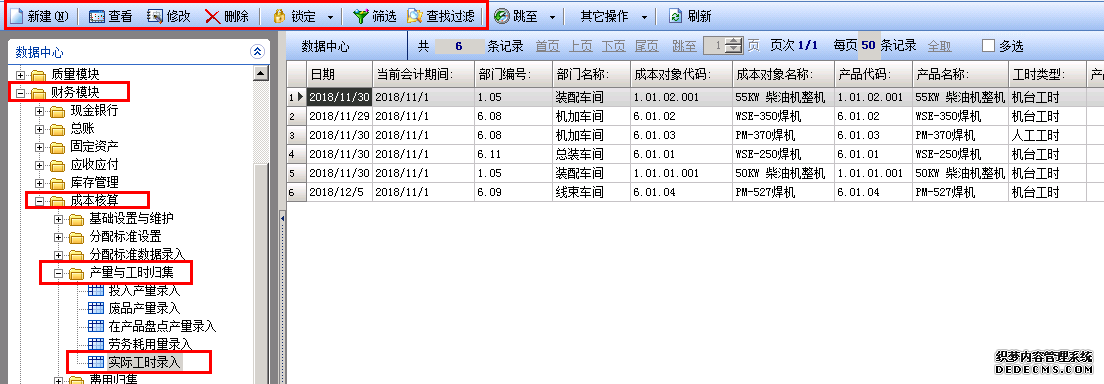Collapse the 产量与工时归集 tree node
Viewport: 1104px width, 384px height.
[59, 273]
